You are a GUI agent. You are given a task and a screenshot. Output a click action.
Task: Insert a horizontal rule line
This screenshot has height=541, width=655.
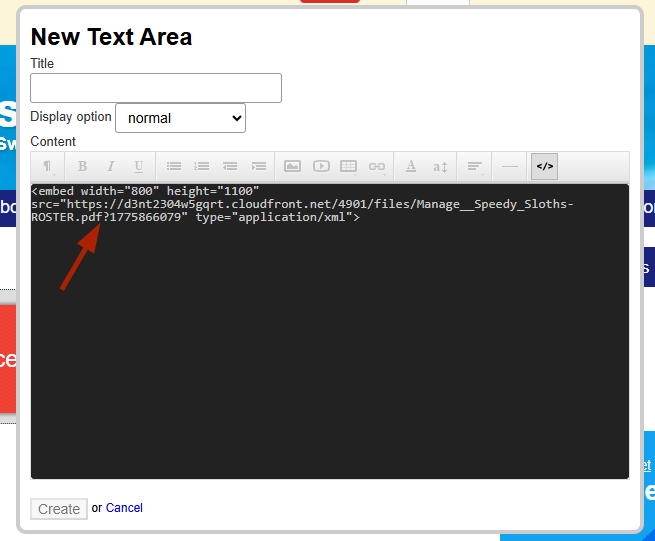[510, 167]
